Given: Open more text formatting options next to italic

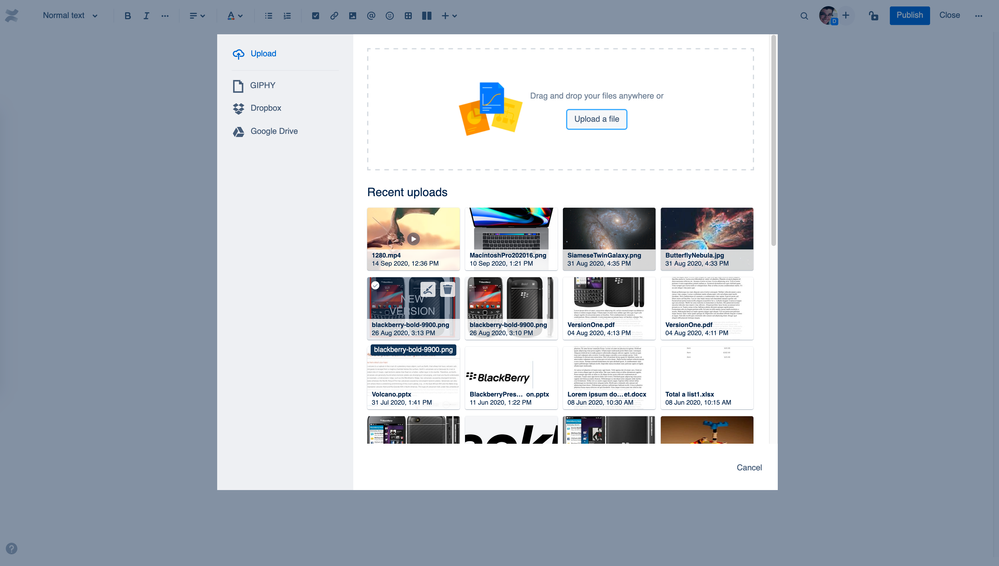Looking at the screenshot, I should (165, 16).
